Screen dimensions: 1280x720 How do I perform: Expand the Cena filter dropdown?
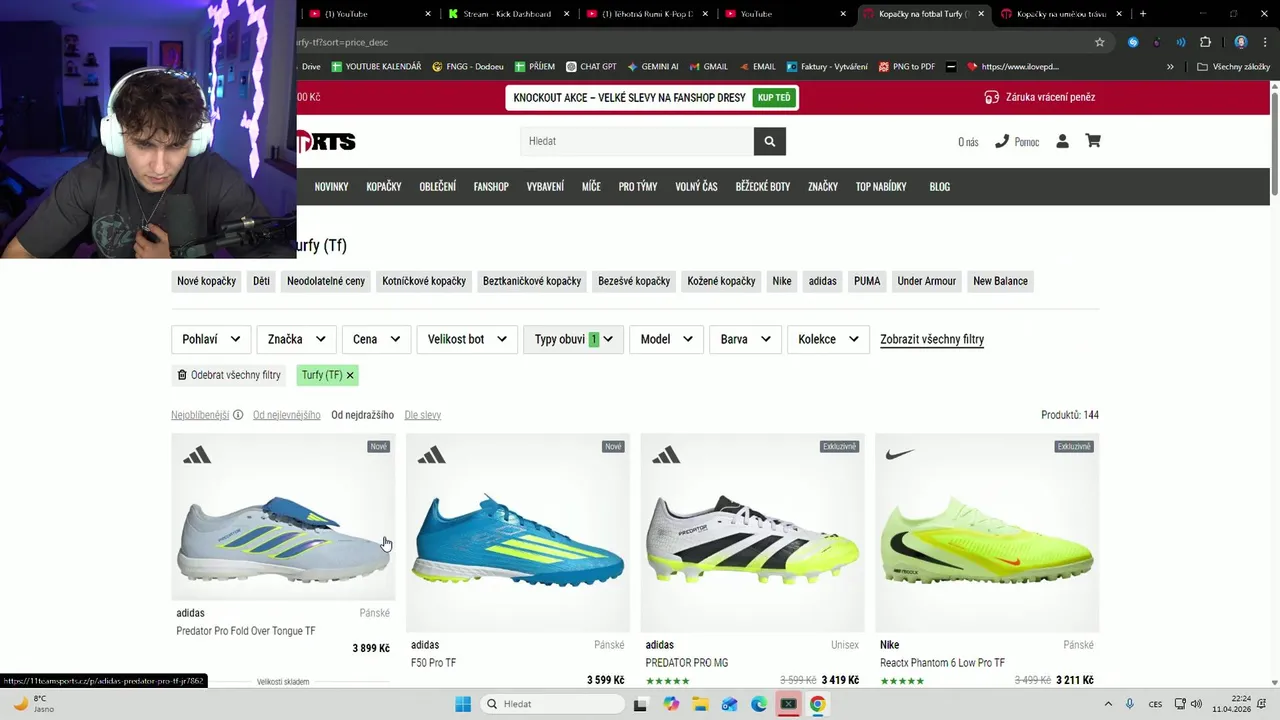point(376,339)
